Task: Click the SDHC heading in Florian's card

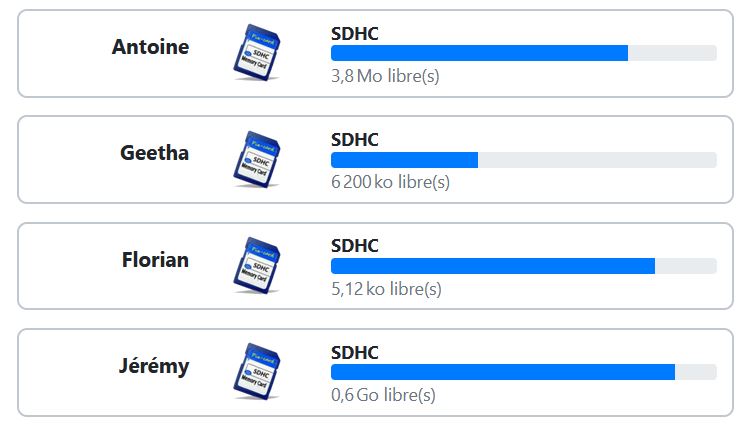Action: point(354,246)
